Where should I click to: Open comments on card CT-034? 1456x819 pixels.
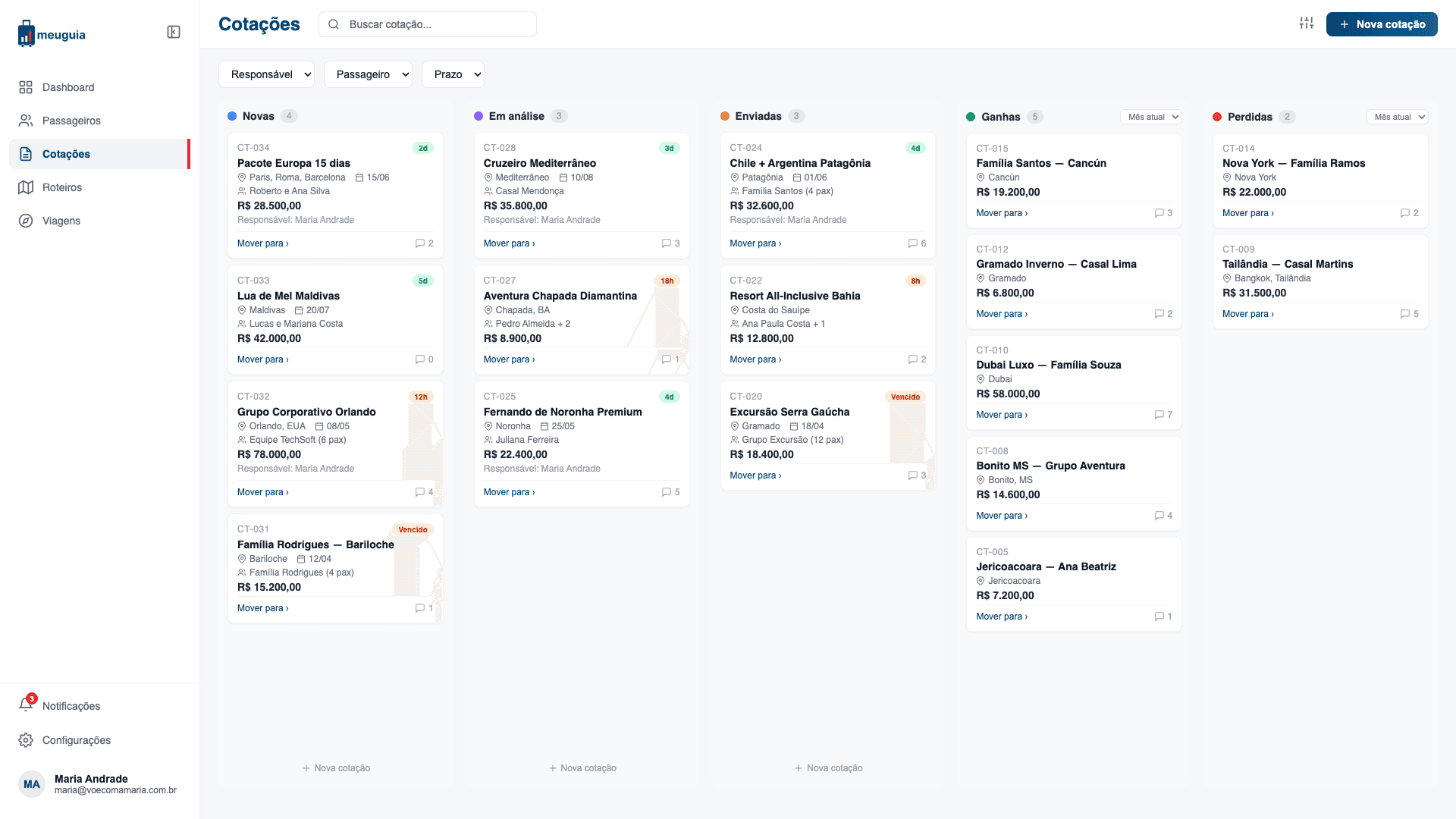pyautogui.click(x=424, y=243)
